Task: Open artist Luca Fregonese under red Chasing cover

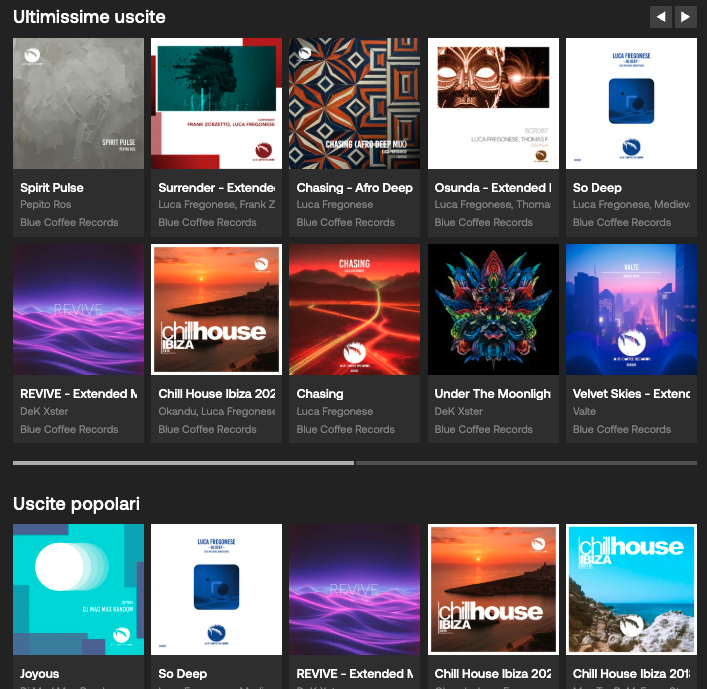Action: point(335,411)
